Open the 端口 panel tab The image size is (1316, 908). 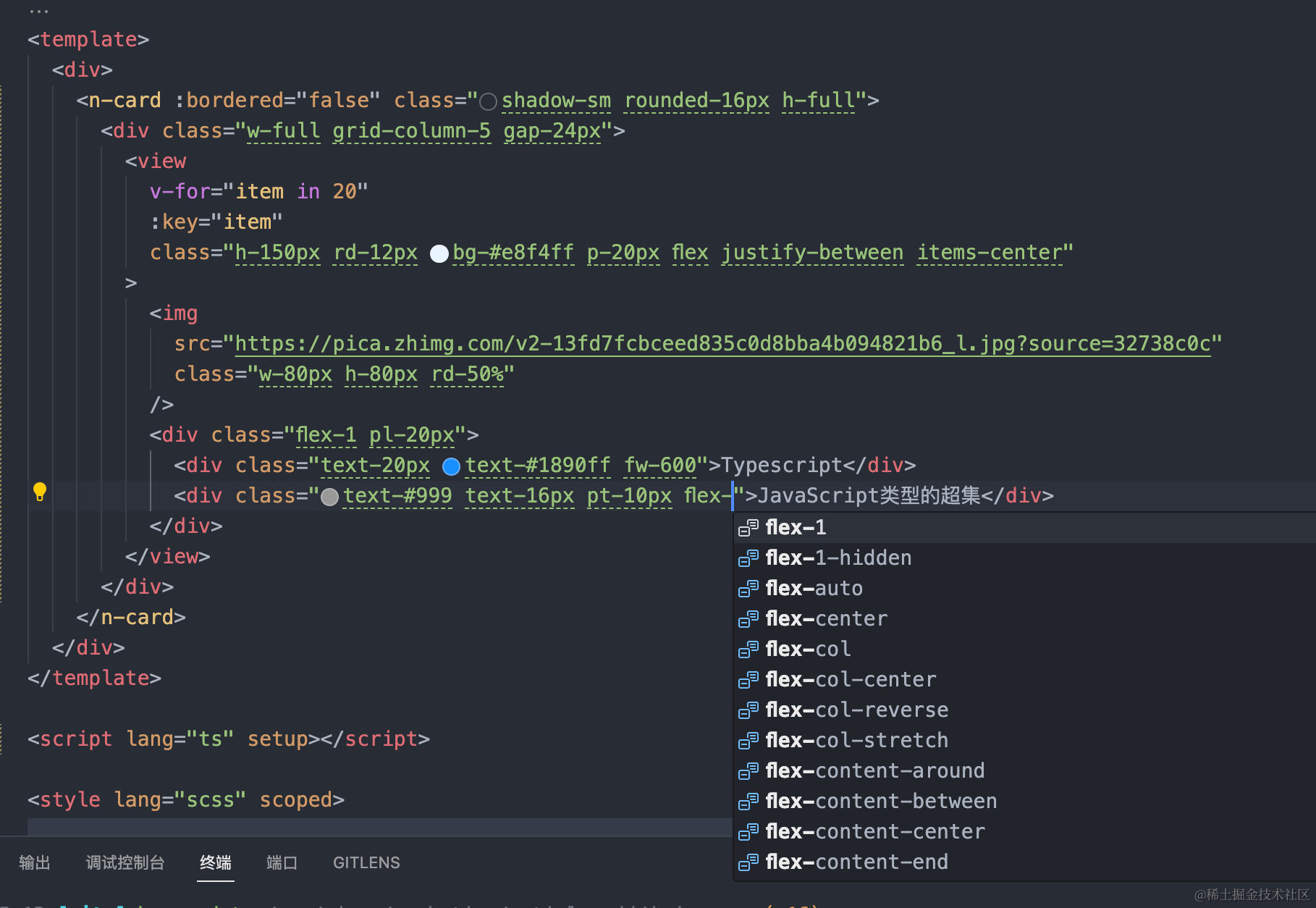[282, 862]
